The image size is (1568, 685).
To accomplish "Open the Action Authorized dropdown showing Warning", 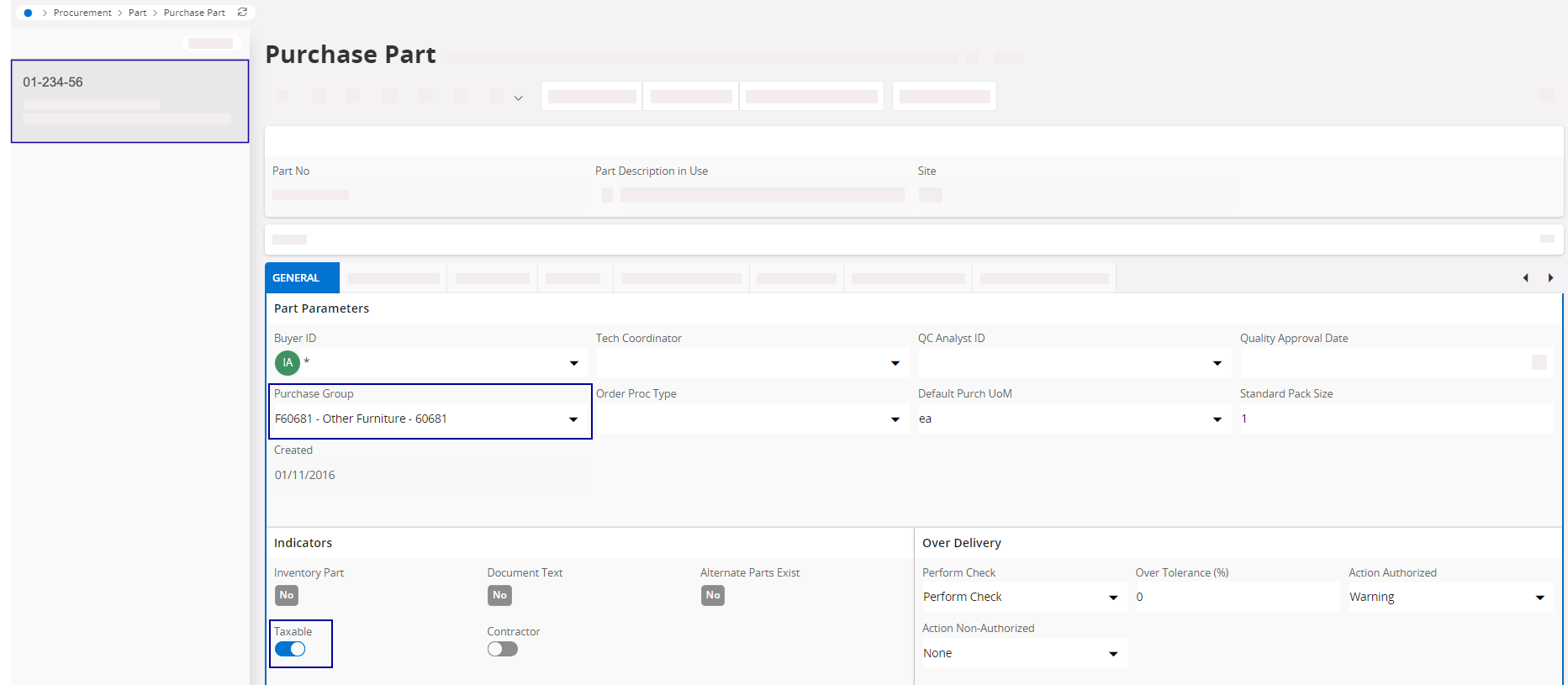I will tap(1539, 598).
